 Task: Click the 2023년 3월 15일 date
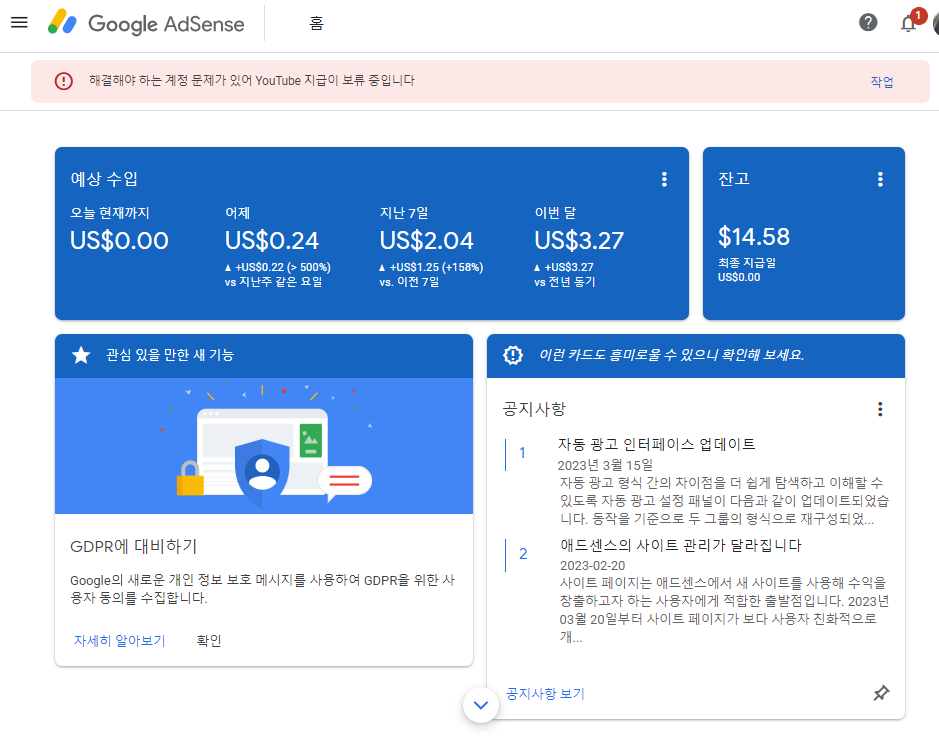tap(605, 465)
